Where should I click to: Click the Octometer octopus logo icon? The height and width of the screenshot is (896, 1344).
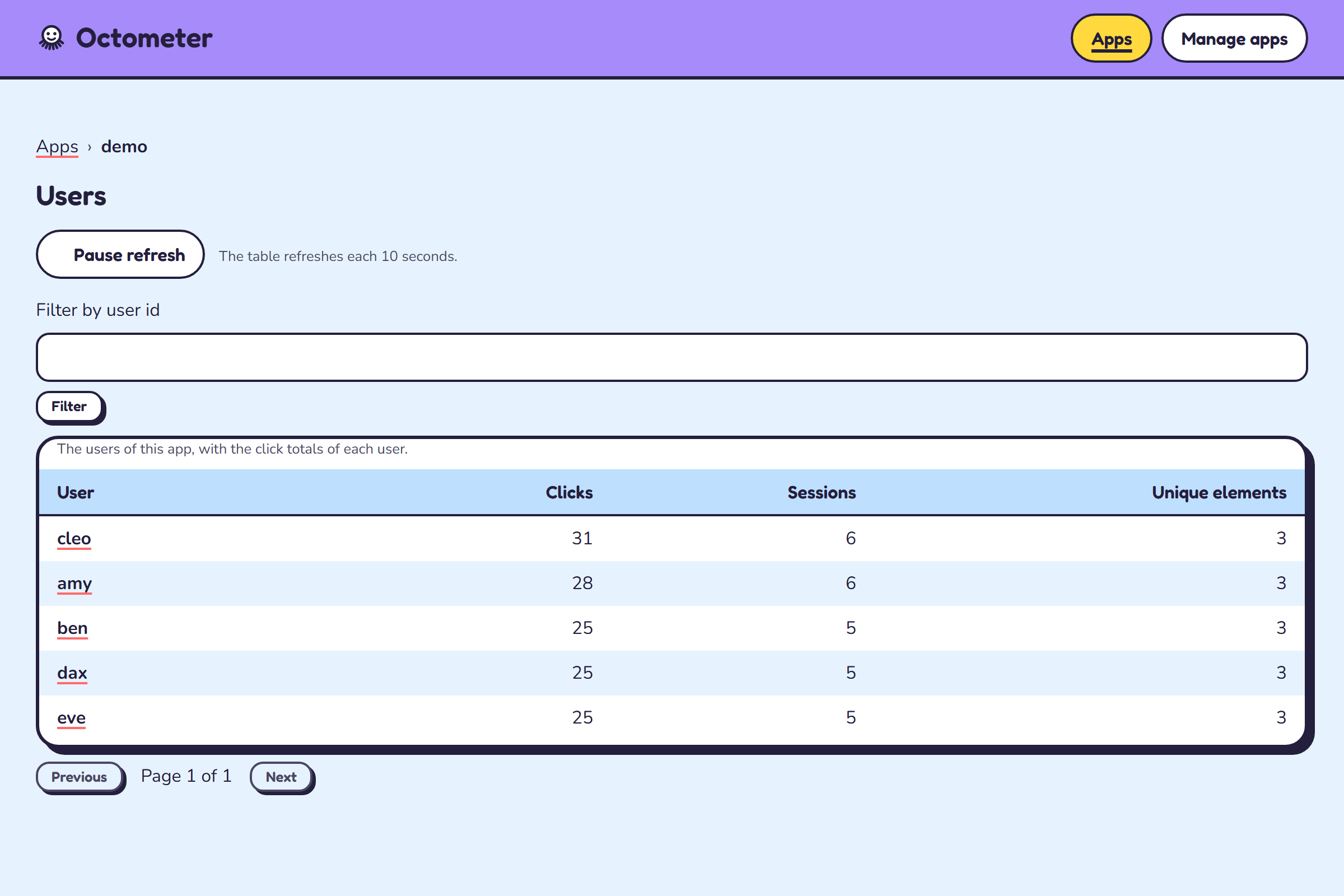(x=52, y=38)
